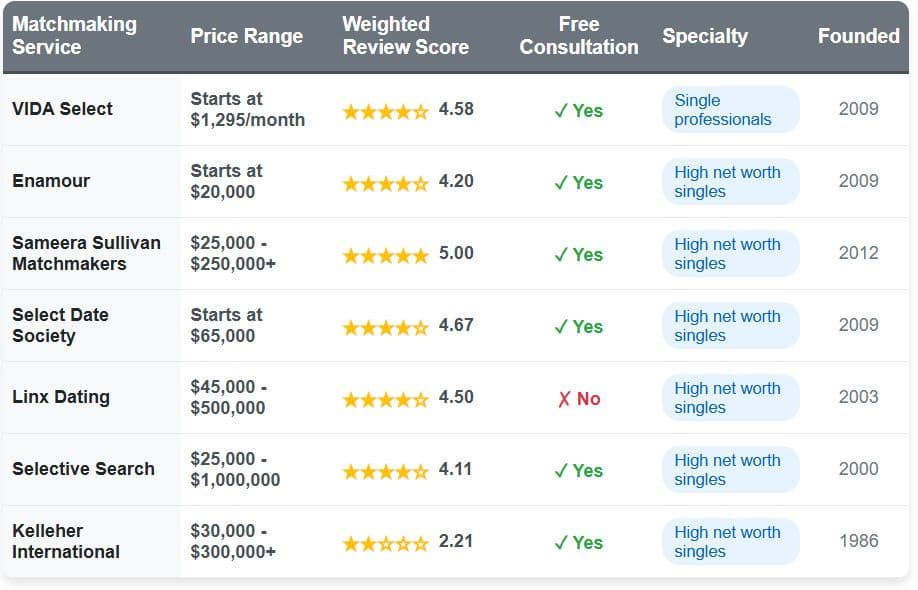Click the red X No for Linx Dating
This screenshot has width=918, height=590.
click(x=579, y=399)
